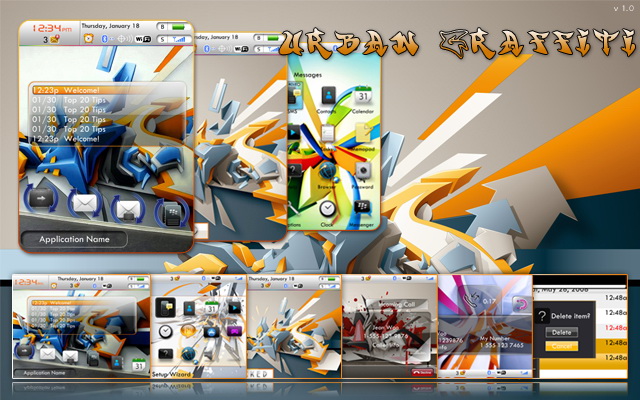Open the Delete item dialog thumbnail
Screen dimensions: 640x400
point(580,326)
